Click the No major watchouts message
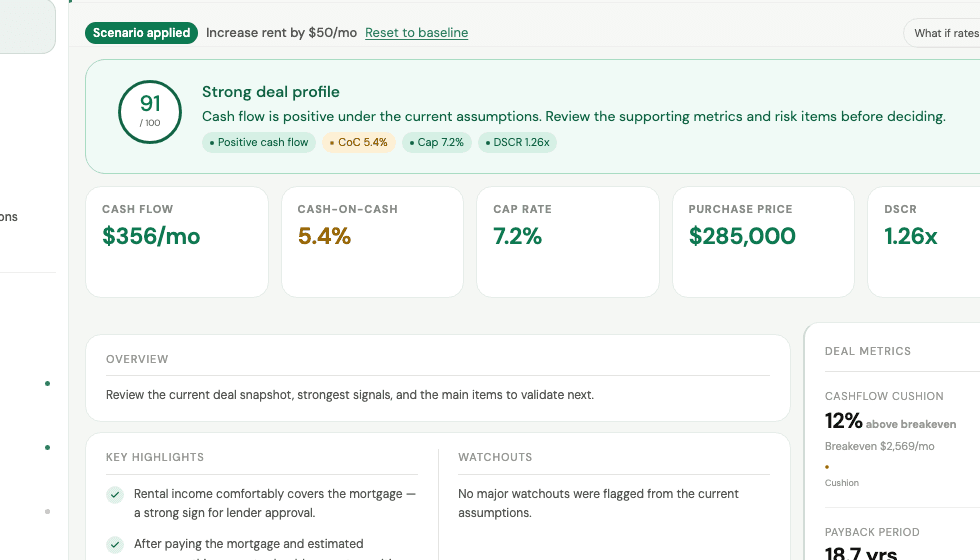This screenshot has width=980, height=560. (x=598, y=503)
